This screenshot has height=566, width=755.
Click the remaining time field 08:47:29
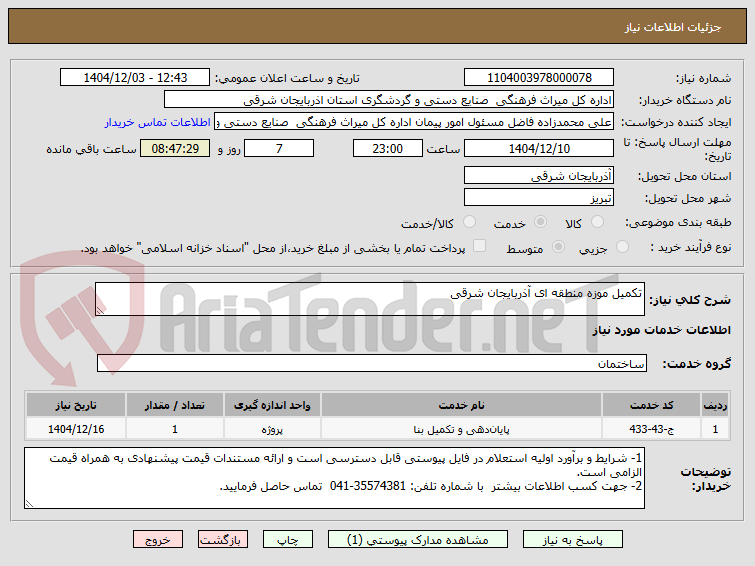[175, 148]
